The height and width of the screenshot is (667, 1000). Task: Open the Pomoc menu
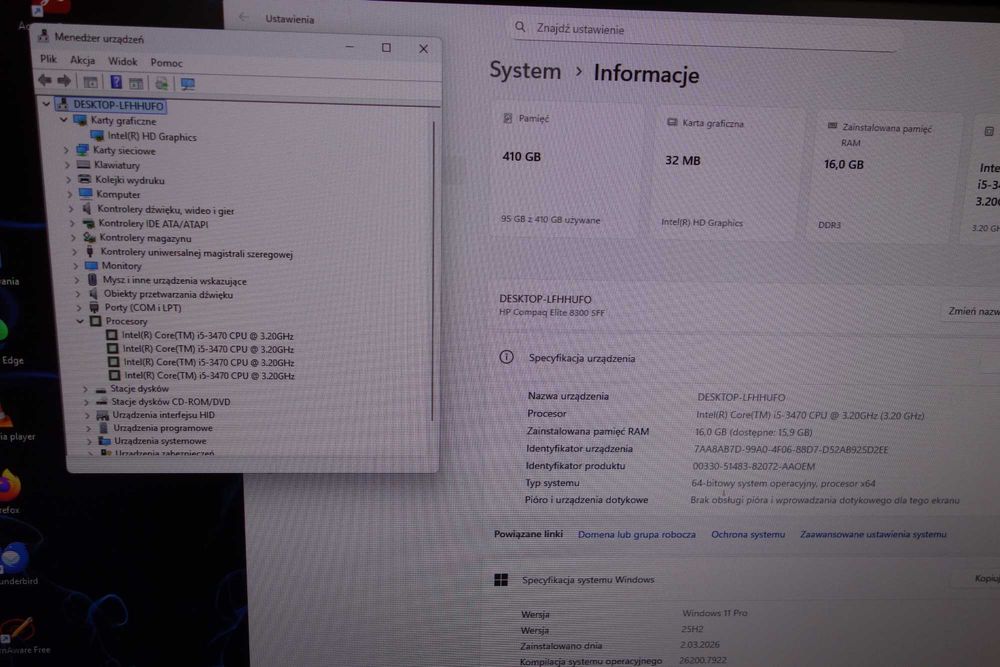click(166, 62)
